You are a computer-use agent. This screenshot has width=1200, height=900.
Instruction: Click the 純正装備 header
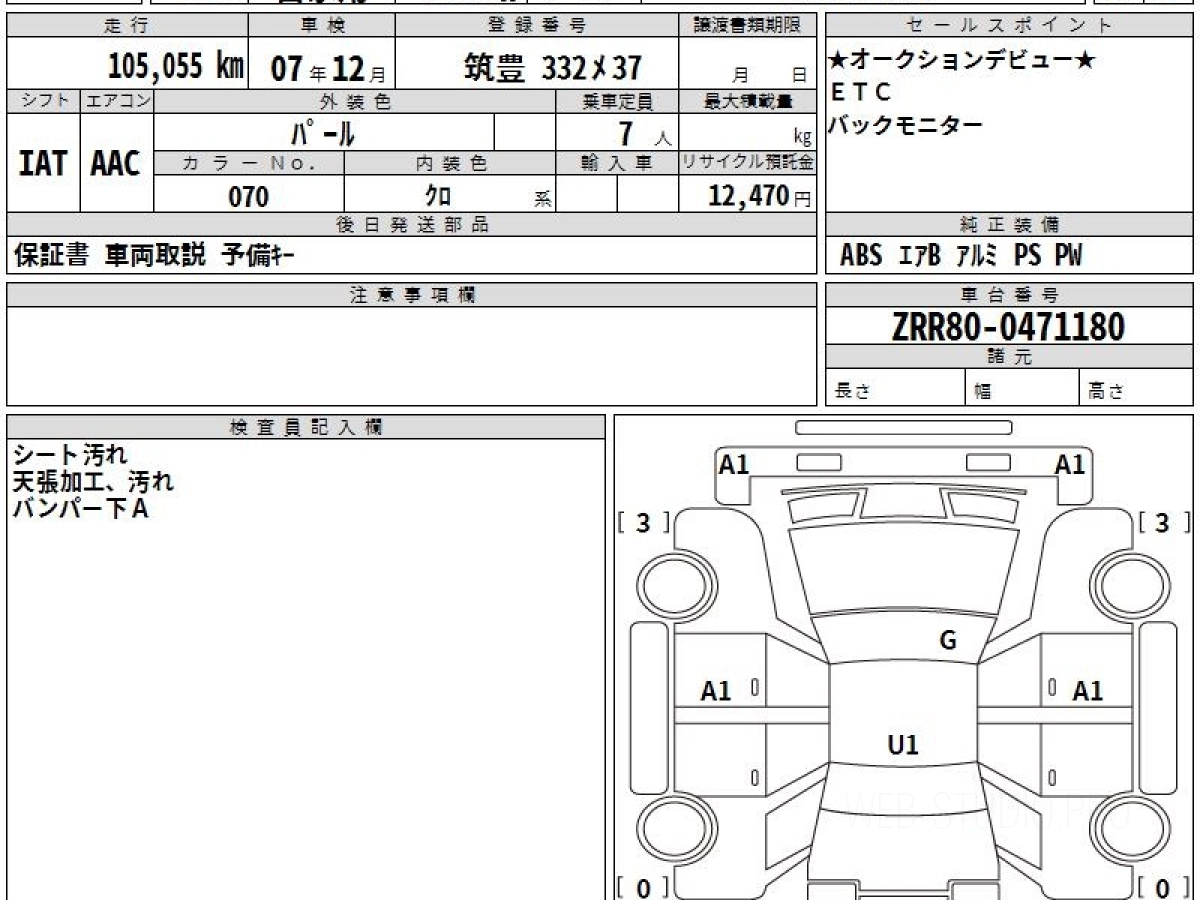click(1009, 225)
